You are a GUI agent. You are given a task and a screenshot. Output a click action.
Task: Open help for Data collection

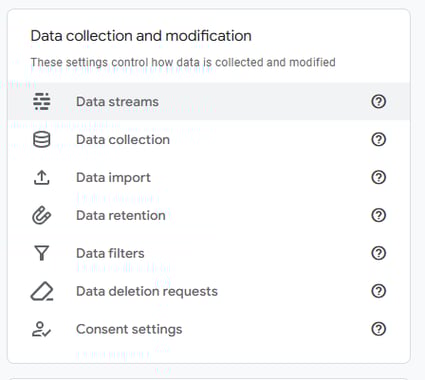click(378, 139)
